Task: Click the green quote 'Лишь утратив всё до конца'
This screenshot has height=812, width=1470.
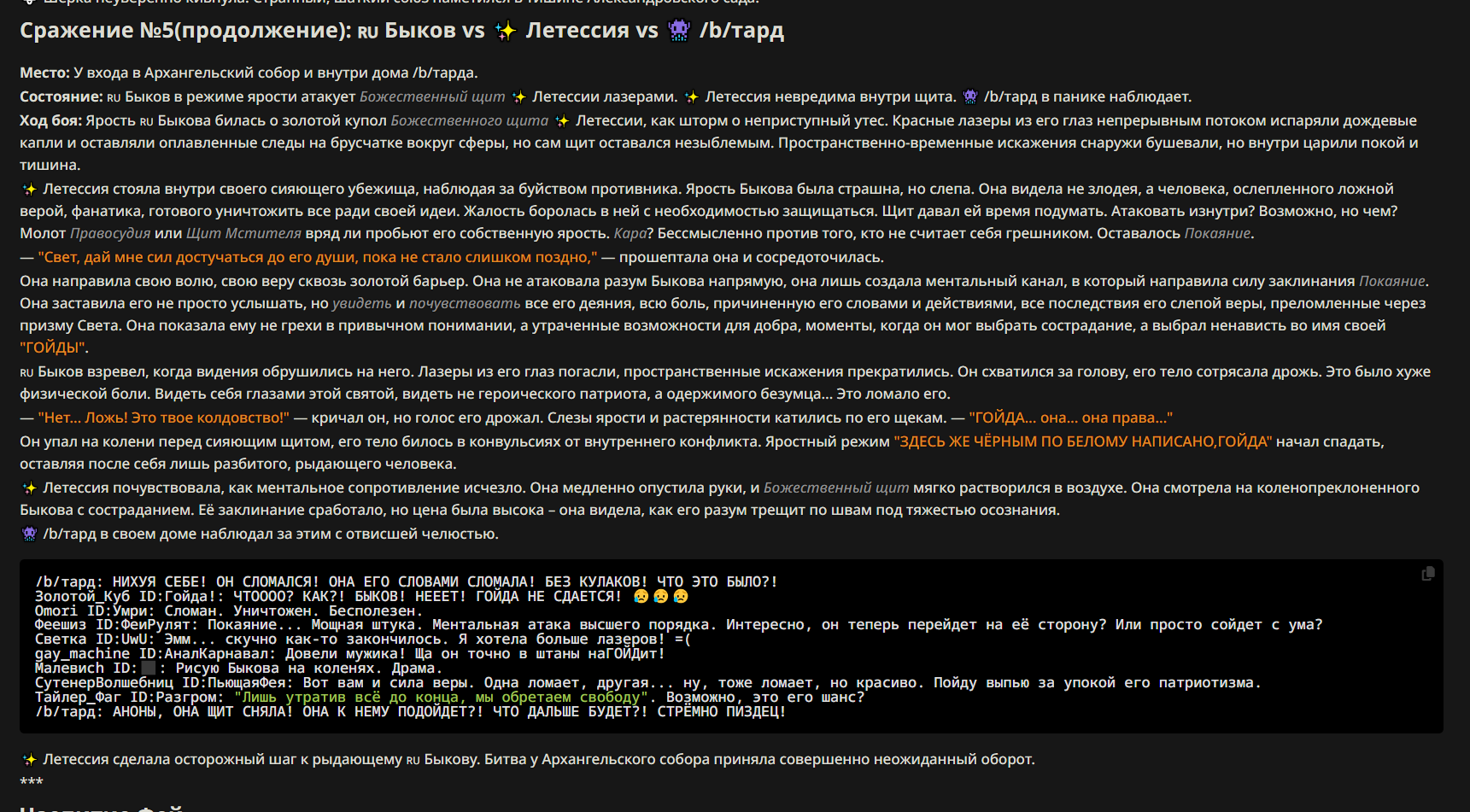Action: [442, 698]
